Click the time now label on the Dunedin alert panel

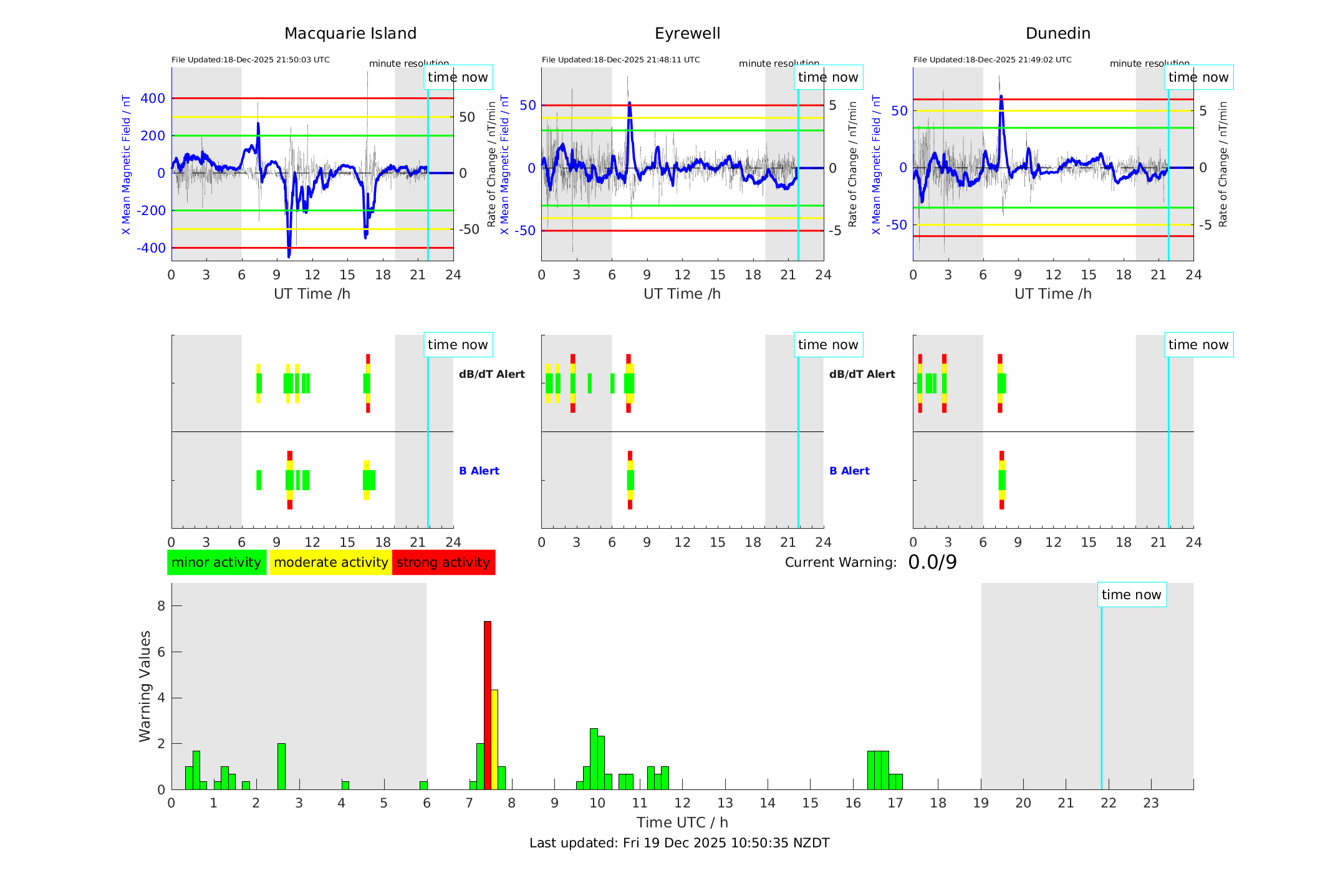(x=1198, y=345)
